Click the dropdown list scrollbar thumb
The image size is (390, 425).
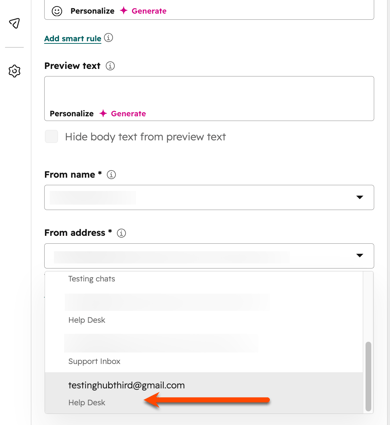click(368, 377)
